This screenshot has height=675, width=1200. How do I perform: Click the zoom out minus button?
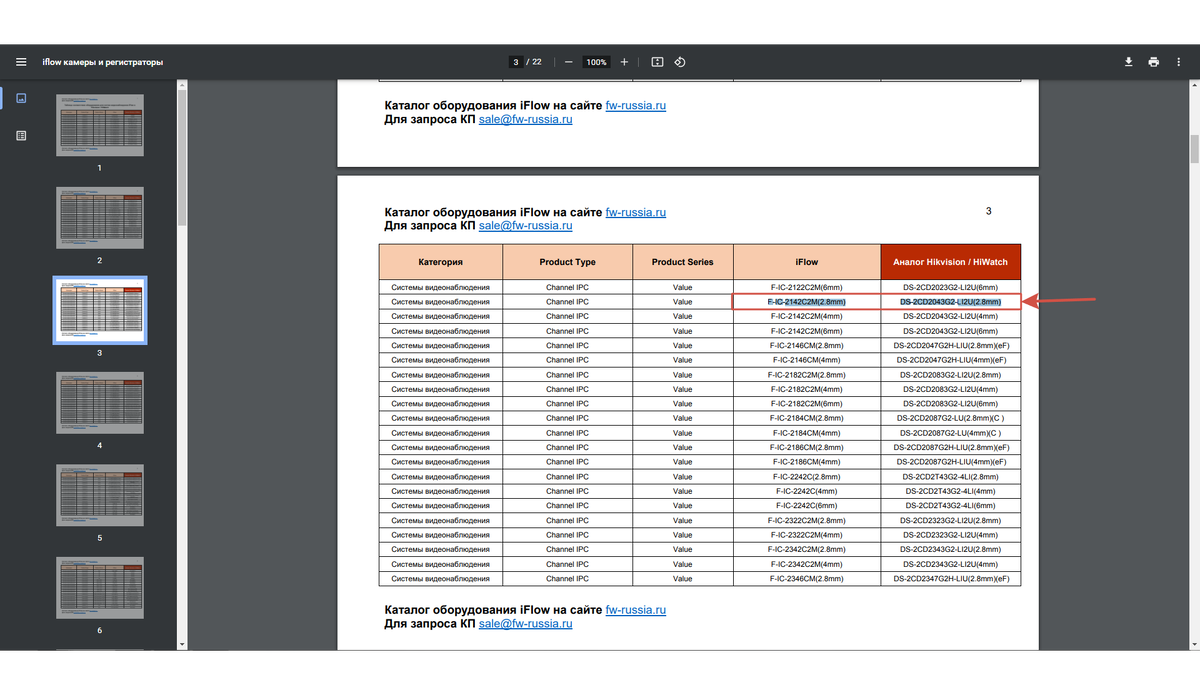coord(568,62)
